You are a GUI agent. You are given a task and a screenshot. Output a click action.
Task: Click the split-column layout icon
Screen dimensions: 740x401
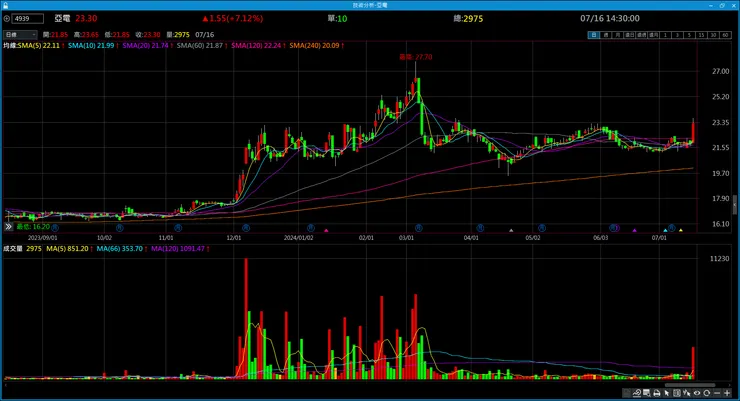coord(677,393)
